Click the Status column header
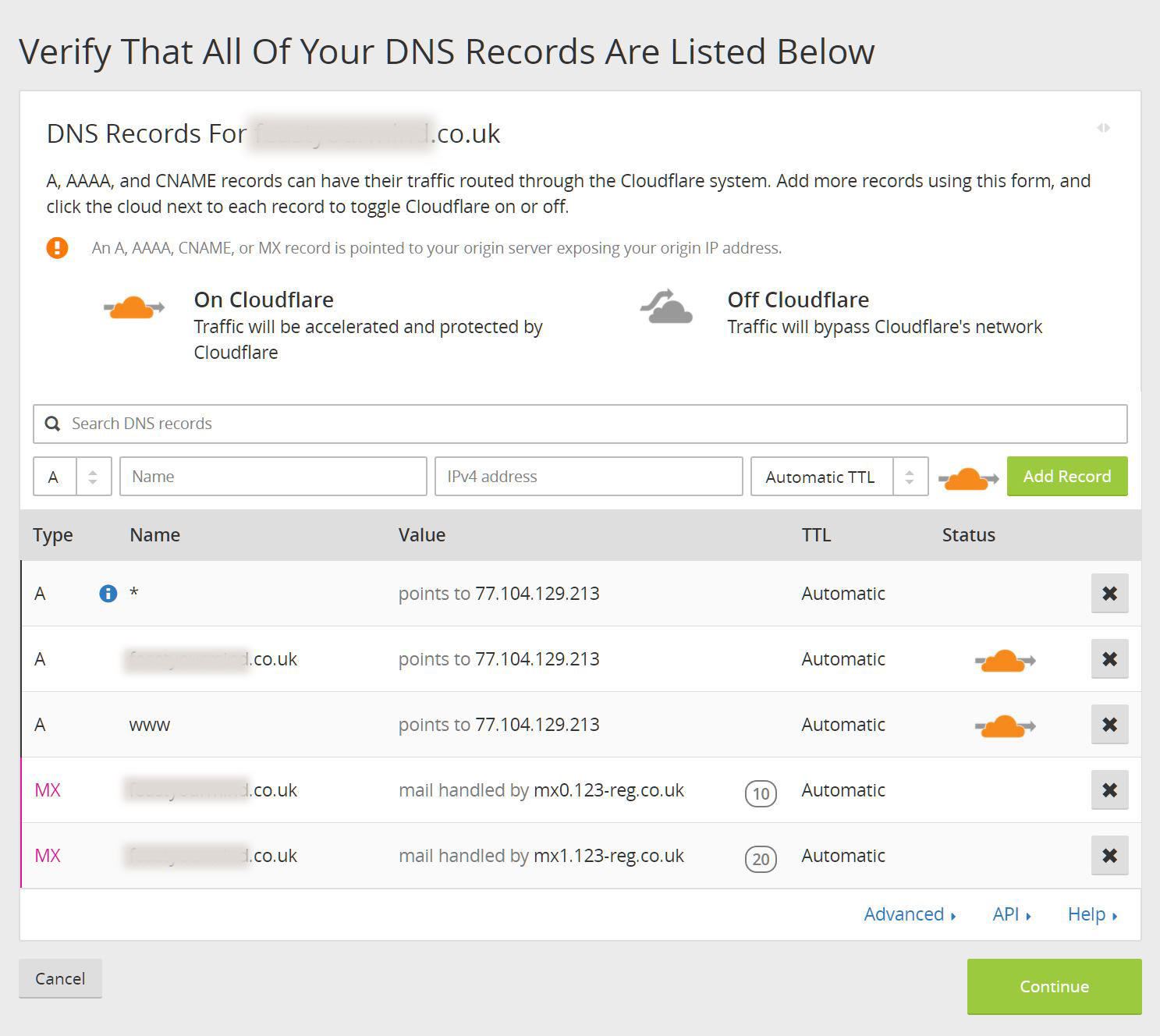Image resolution: width=1160 pixels, height=1036 pixels. pyautogui.click(x=968, y=535)
